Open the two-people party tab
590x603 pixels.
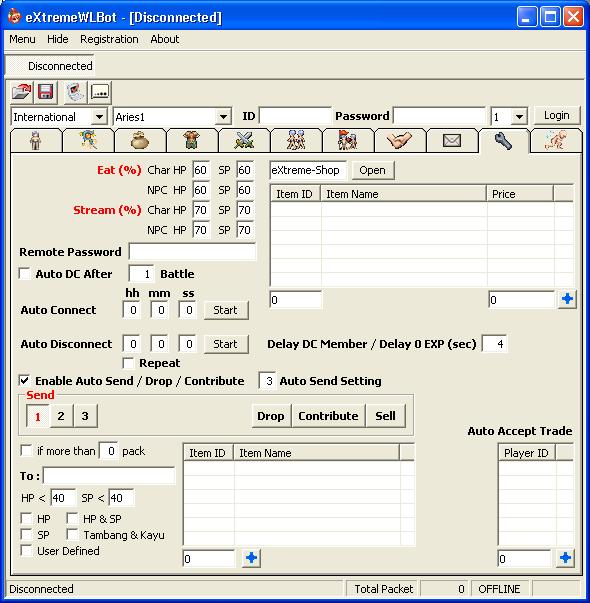click(296, 141)
